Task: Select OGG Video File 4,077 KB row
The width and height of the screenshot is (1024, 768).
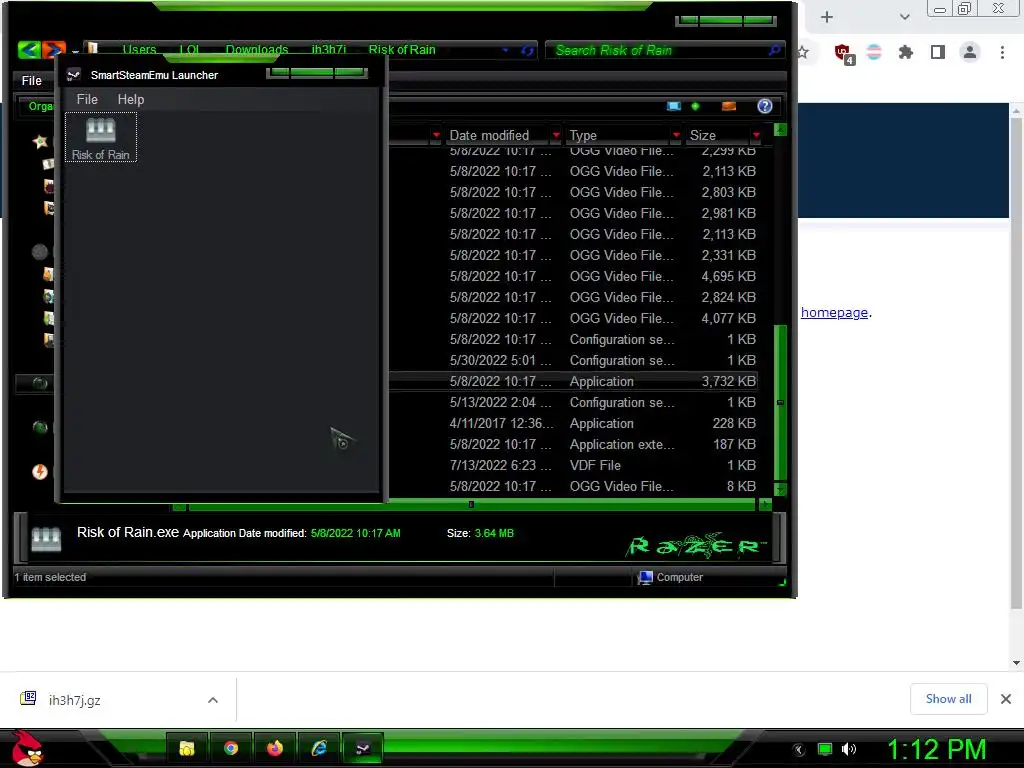Action: (573, 318)
